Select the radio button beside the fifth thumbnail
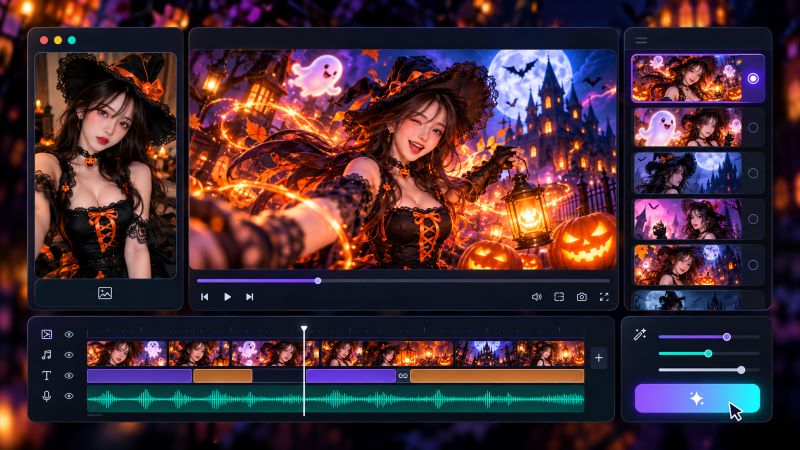This screenshot has width=800, height=450. (753, 265)
